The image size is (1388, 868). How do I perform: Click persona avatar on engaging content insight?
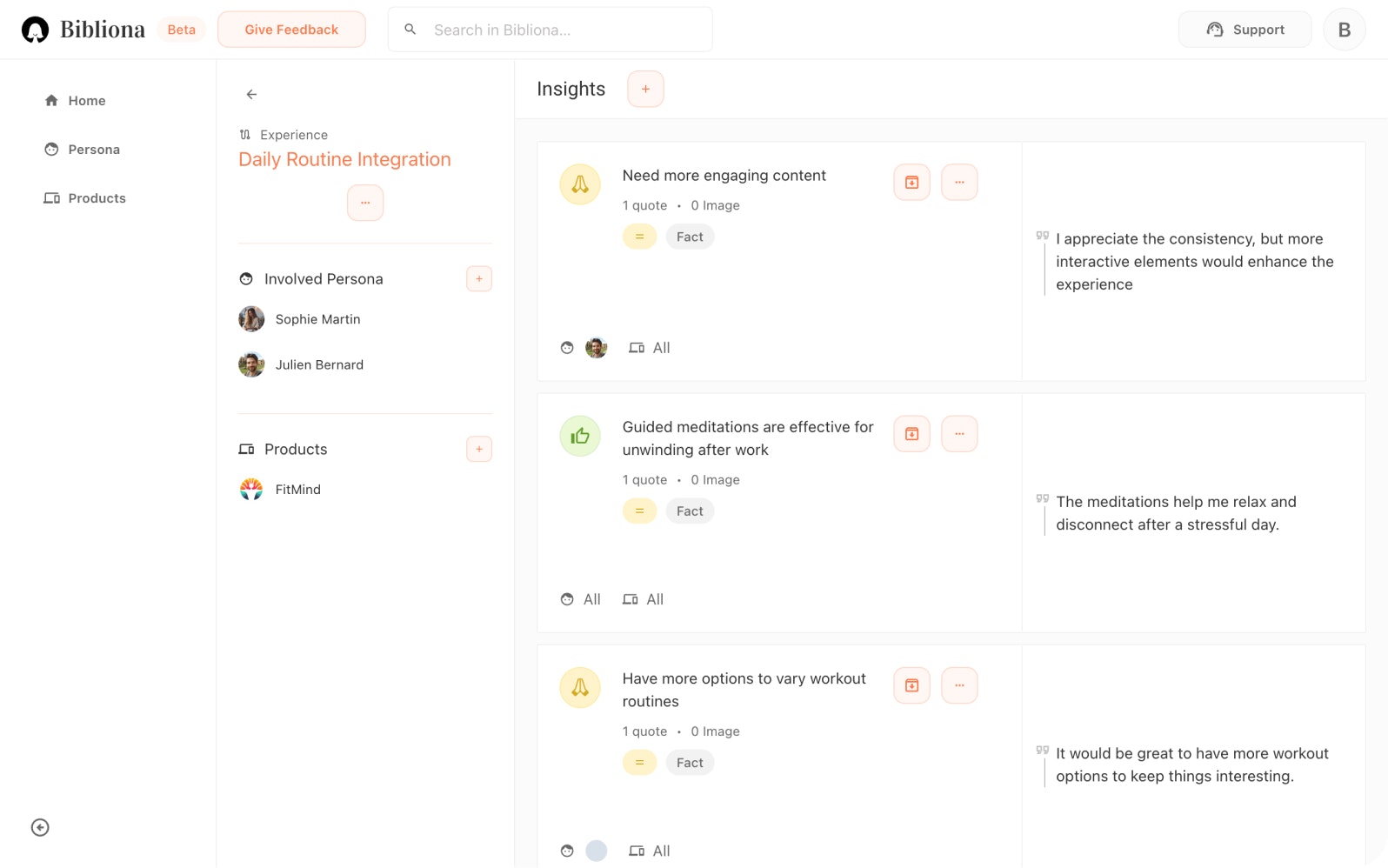pyautogui.click(x=596, y=348)
